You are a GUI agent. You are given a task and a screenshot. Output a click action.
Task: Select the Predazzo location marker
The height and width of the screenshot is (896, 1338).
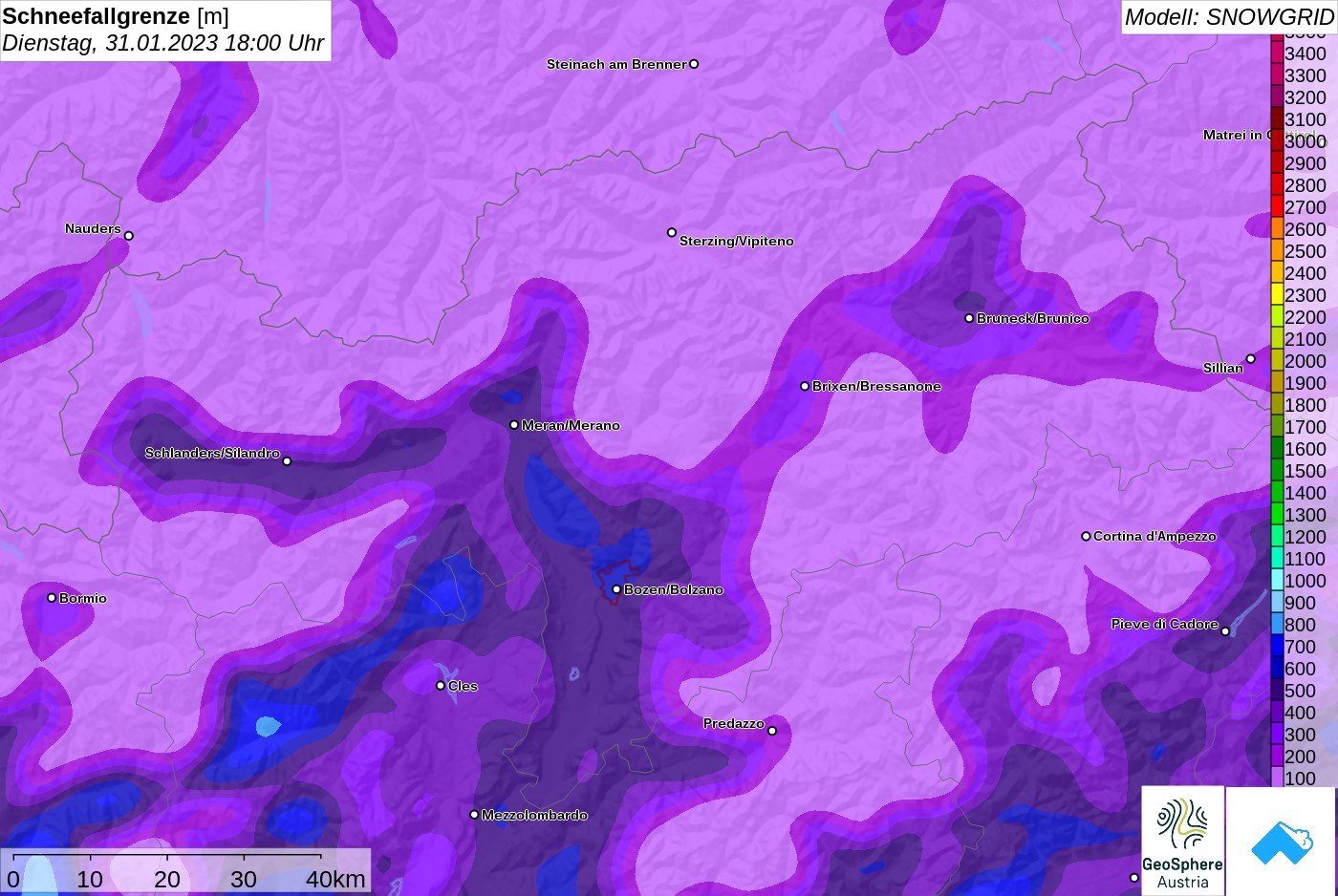coord(772,731)
